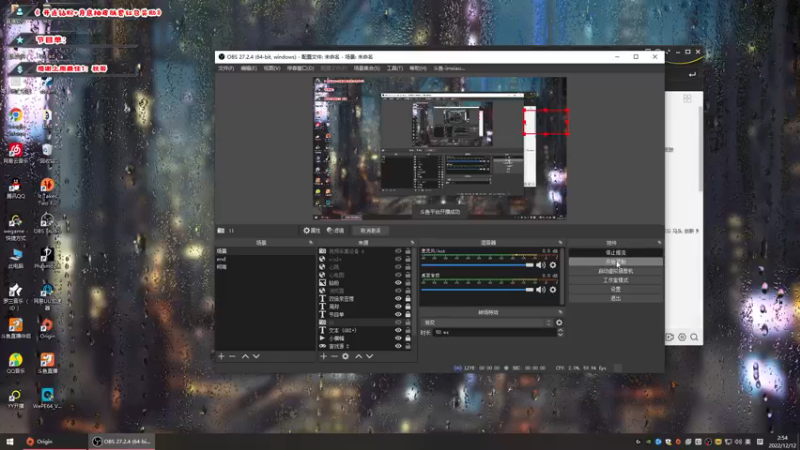The height and width of the screenshot is (450, 800).
Task: Mute the 桌面音频 speaker icon
Action: [x=541, y=290]
